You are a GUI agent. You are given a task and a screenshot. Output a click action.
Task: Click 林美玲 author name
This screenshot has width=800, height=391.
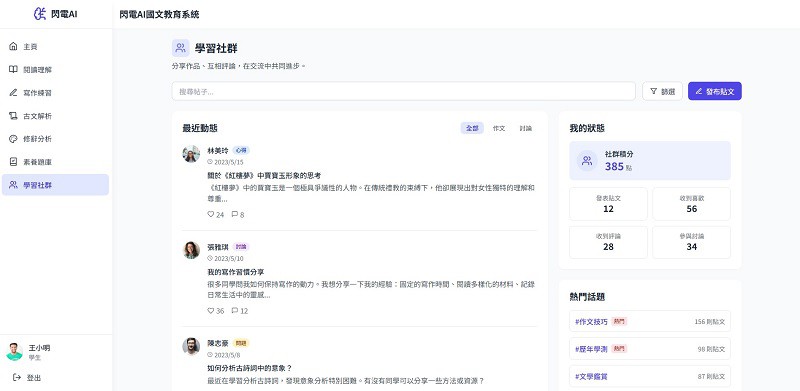[x=218, y=151]
